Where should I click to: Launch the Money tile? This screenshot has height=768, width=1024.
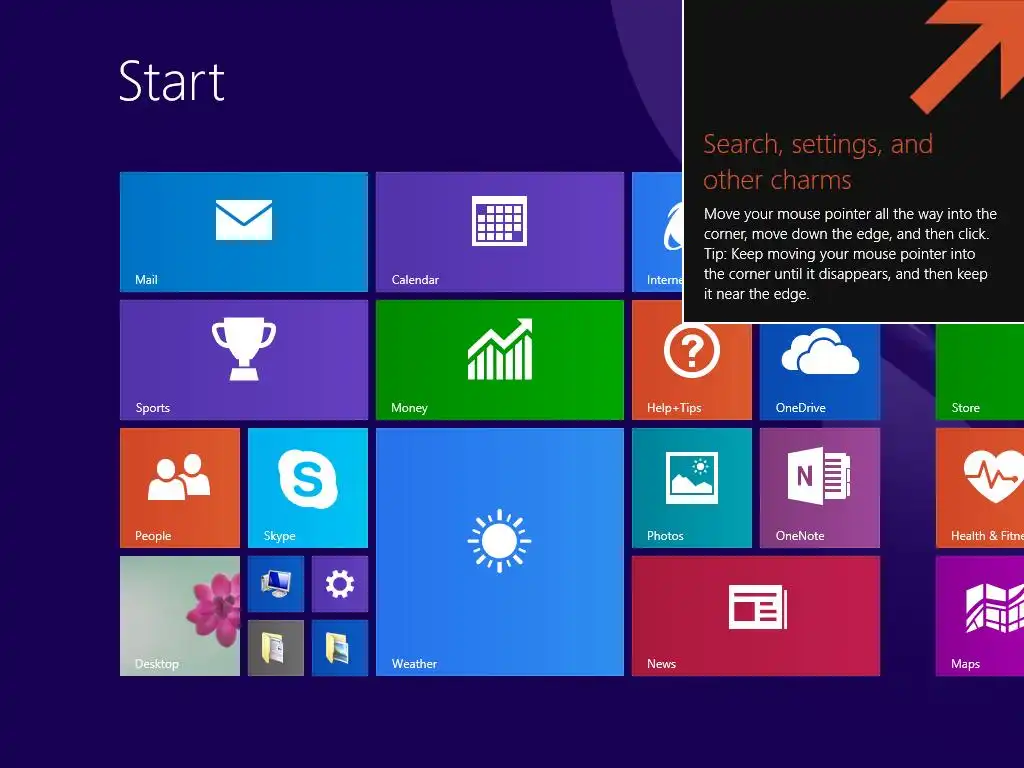(500, 360)
